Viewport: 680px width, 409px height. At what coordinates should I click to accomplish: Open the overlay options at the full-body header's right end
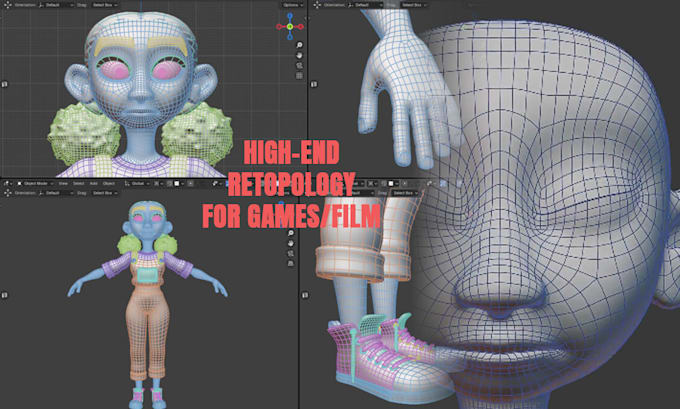tap(217, 183)
